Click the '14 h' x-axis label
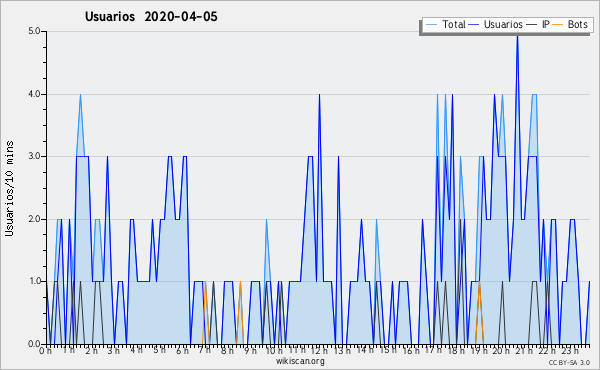The image size is (600, 370). pyautogui.click(x=365, y=350)
